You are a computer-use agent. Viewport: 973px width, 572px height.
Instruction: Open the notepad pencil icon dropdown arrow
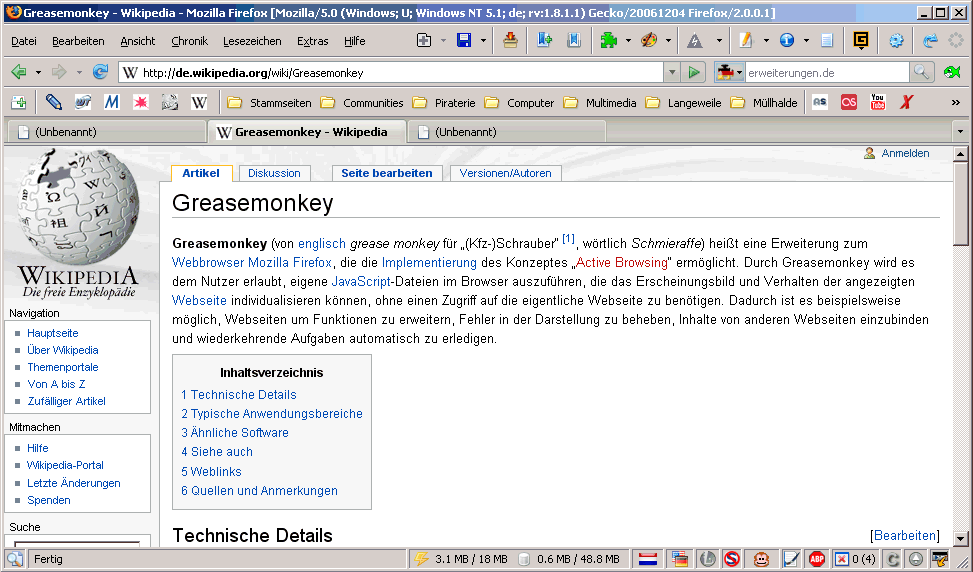click(766, 41)
